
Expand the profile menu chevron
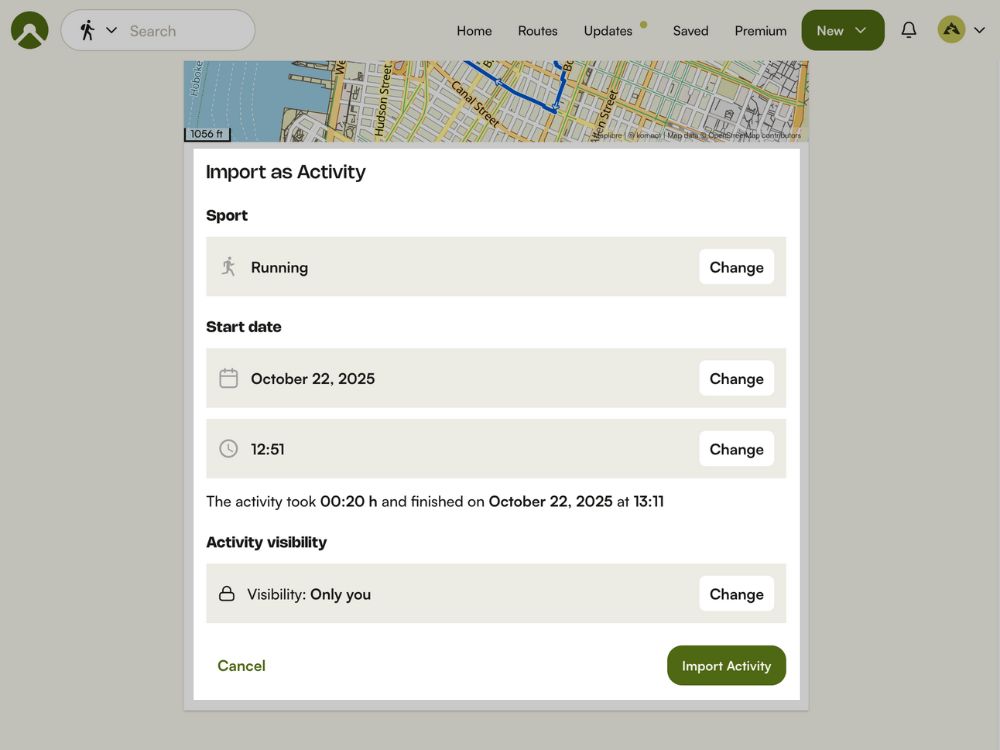click(979, 30)
